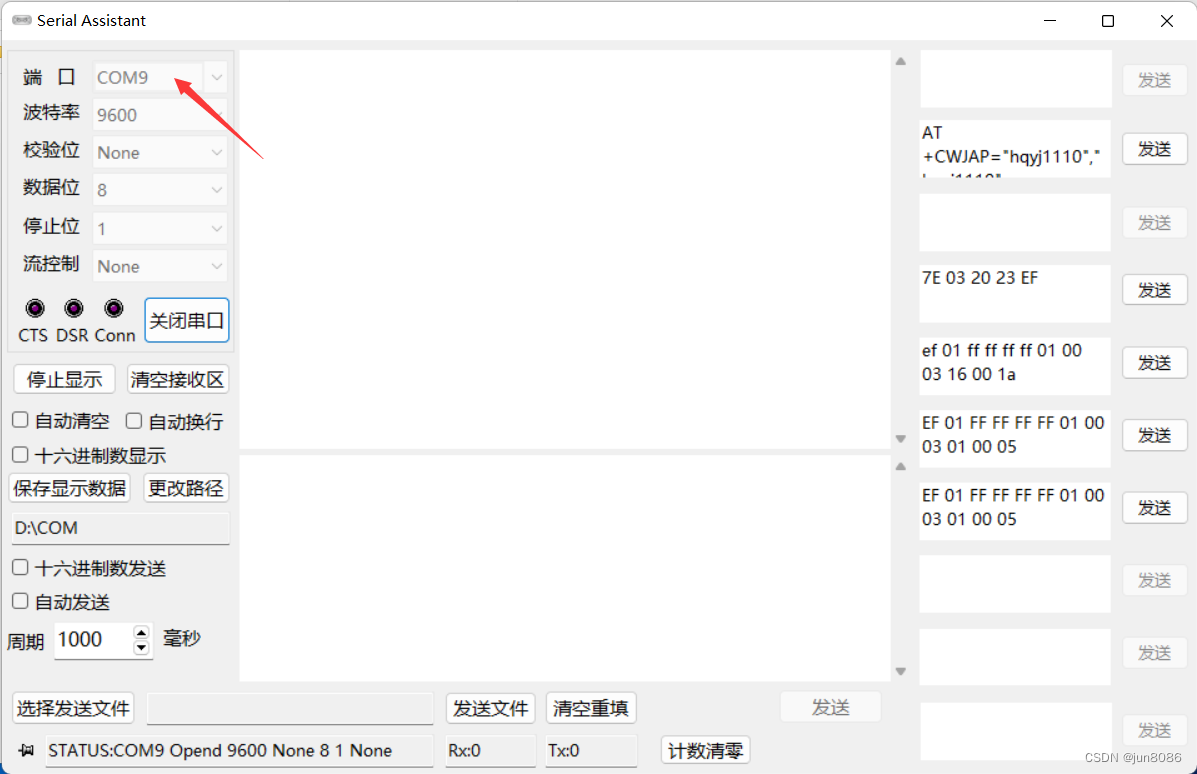Click the Rx:0 counter field
The image size is (1197, 774).
click(490, 750)
